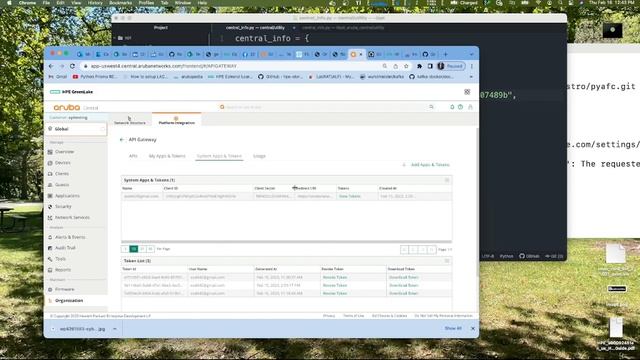640x360 pixels.
Task: Switch to the APIs tab
Action: [133, 156]
